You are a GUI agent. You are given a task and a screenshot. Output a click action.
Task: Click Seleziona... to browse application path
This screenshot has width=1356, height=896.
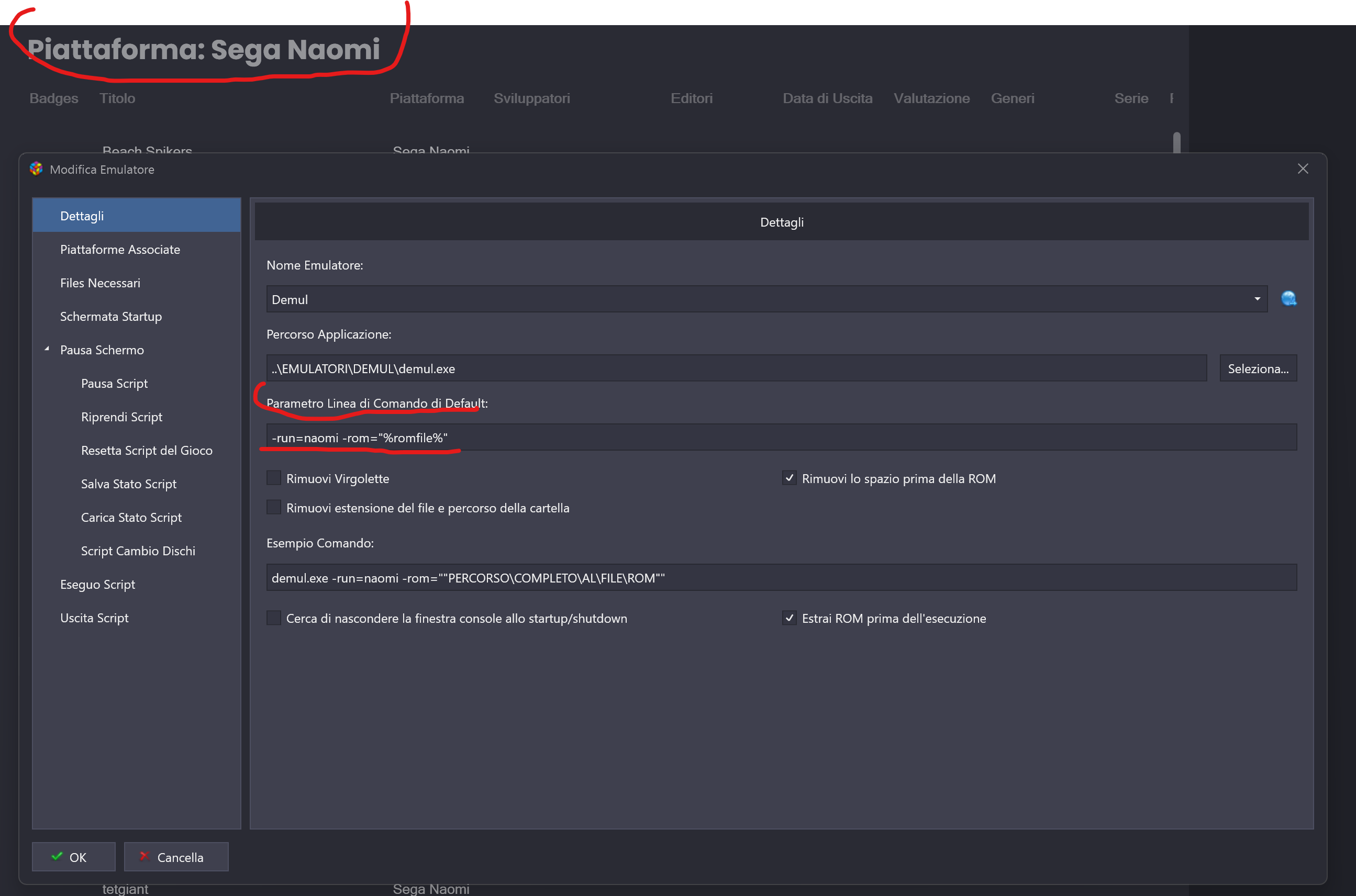tap(1258, 368)
